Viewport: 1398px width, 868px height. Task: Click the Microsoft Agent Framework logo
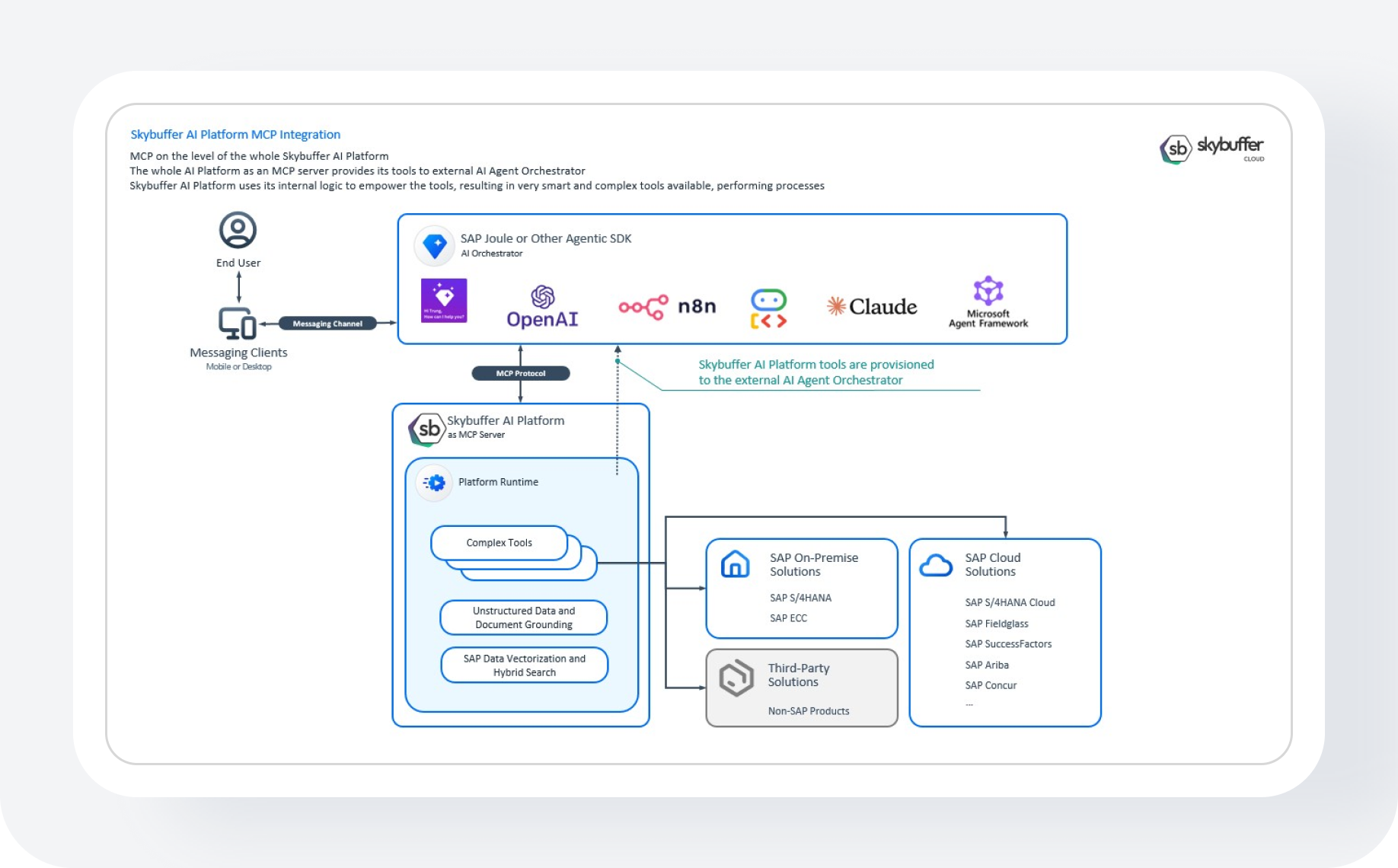(988, 302)
